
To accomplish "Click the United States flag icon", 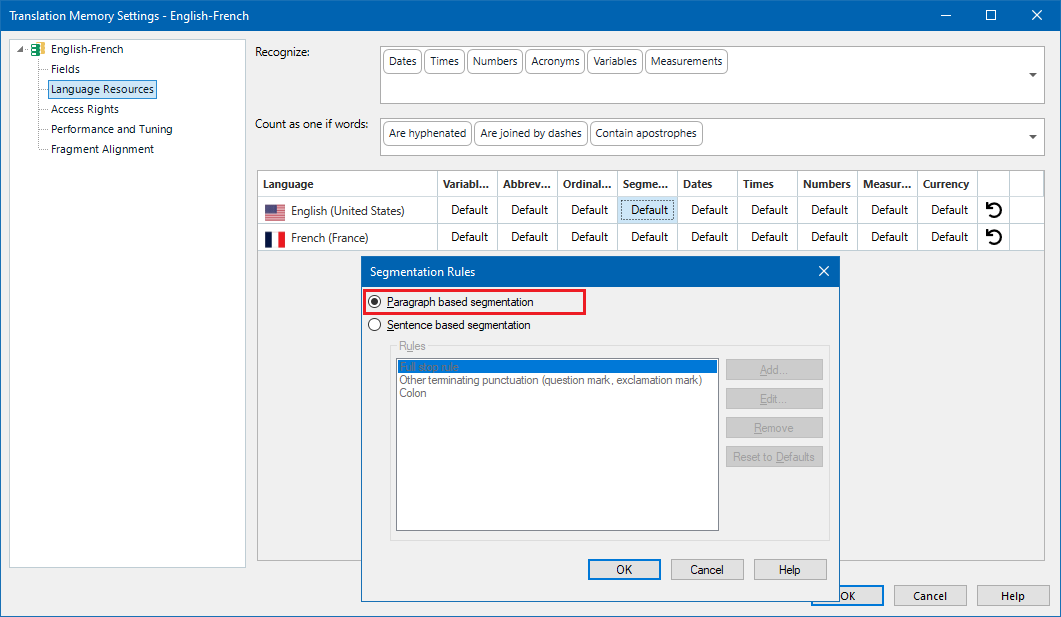I will pyautogui.click(x=275, y=212).
